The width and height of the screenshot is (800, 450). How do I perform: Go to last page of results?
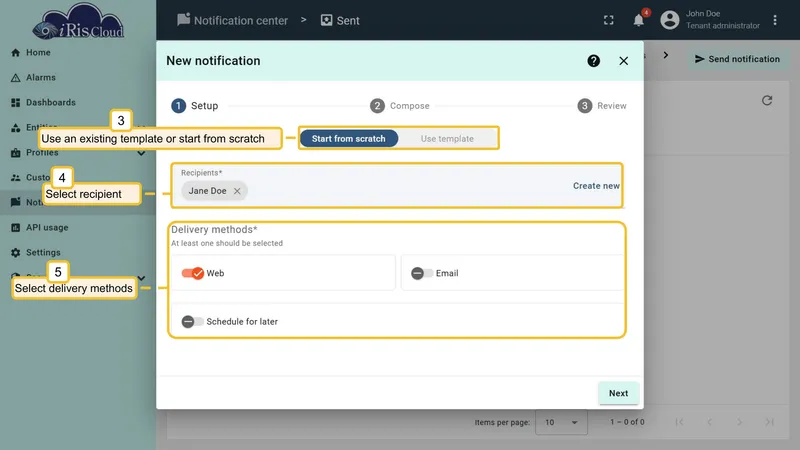pyautogui.click(x=769, y=422)
